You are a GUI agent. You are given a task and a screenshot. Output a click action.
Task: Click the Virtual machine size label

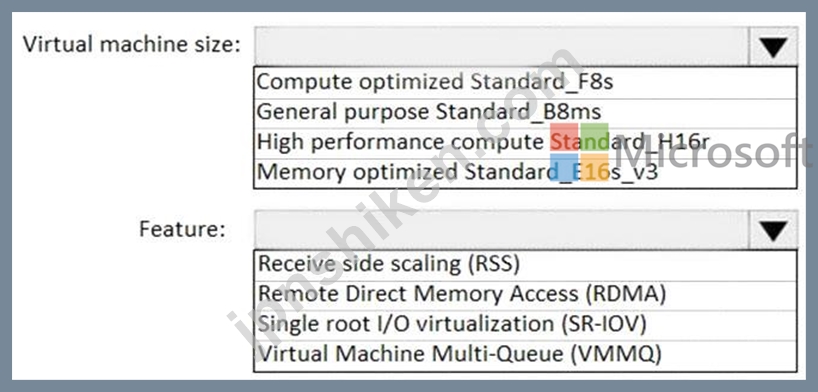click(132, 44)
